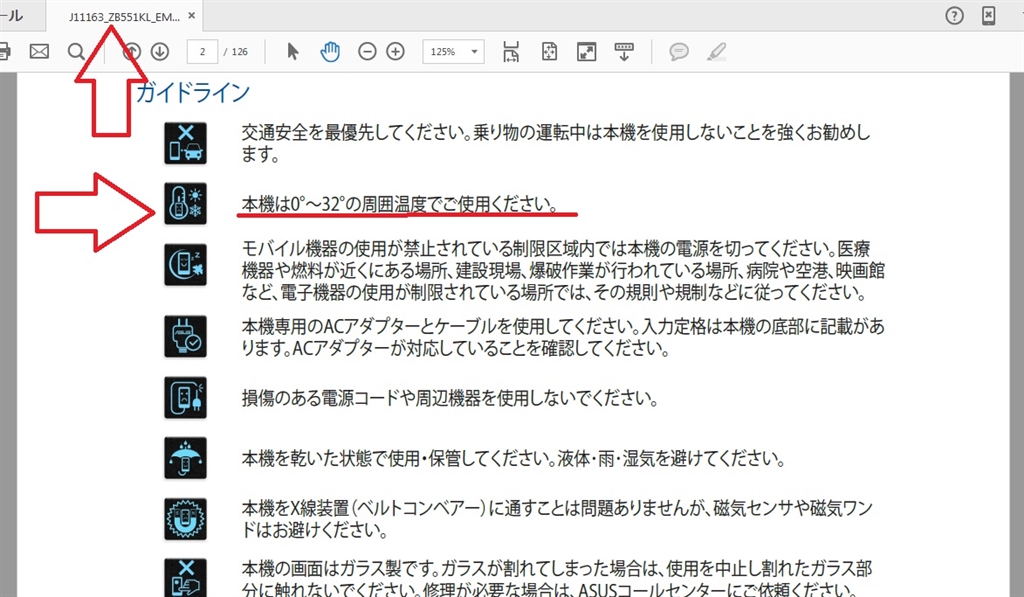The width and height of the screenshot is (1024, 597).
Task: Zoom out with minus button
Action: (x=367, y=51)
